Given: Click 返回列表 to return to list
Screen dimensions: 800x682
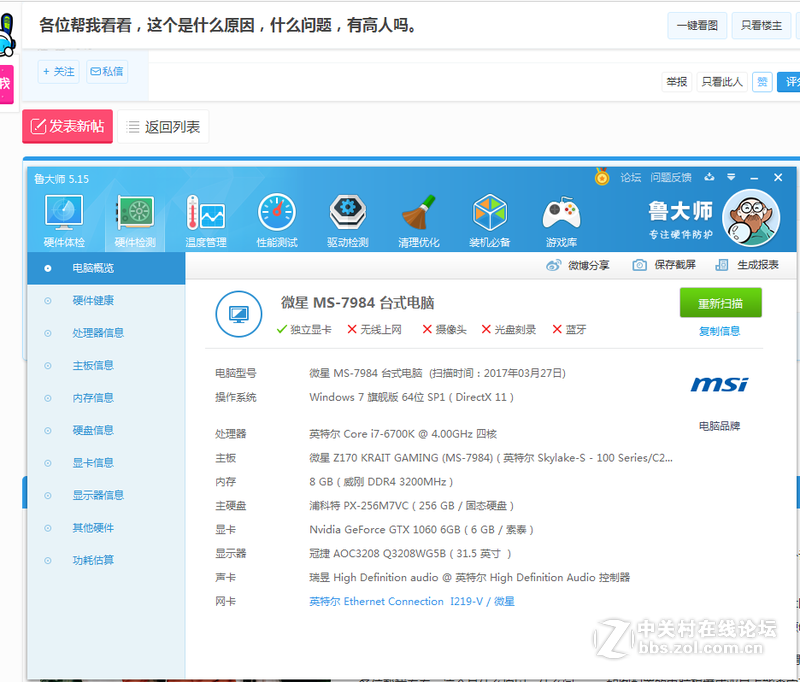Looking at the screenshot, I should click(x=163, y=127).
